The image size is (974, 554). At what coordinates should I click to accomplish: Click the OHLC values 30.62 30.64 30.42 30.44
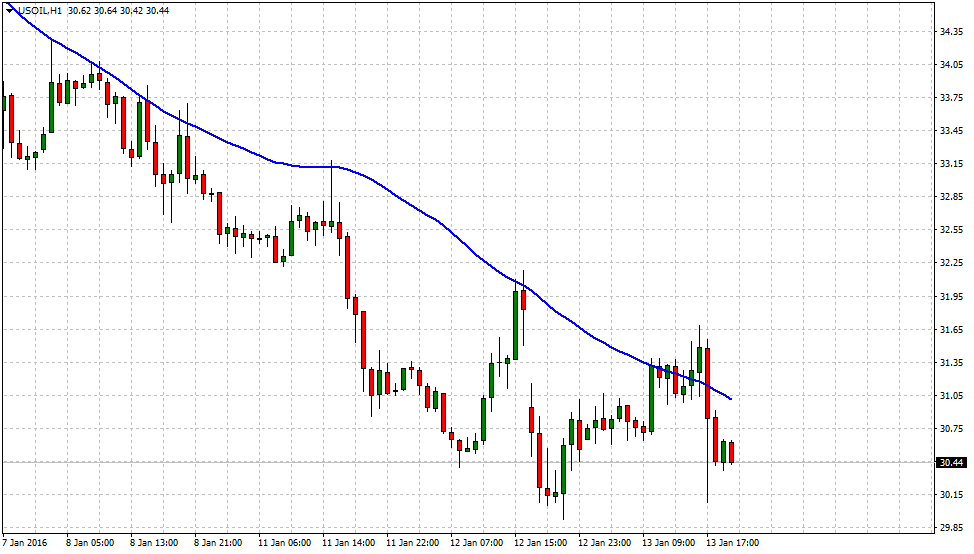tap(119, 11)
